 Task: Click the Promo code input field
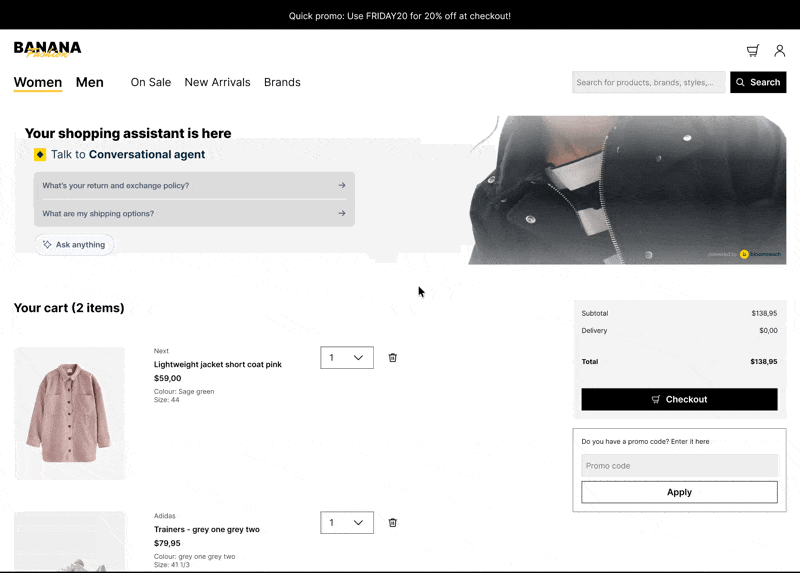point(680,465)
